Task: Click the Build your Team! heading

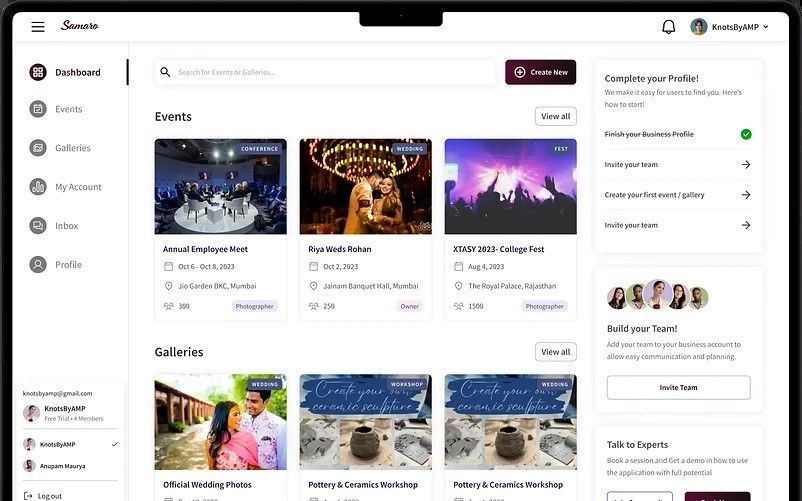Action: pos(642,329)
